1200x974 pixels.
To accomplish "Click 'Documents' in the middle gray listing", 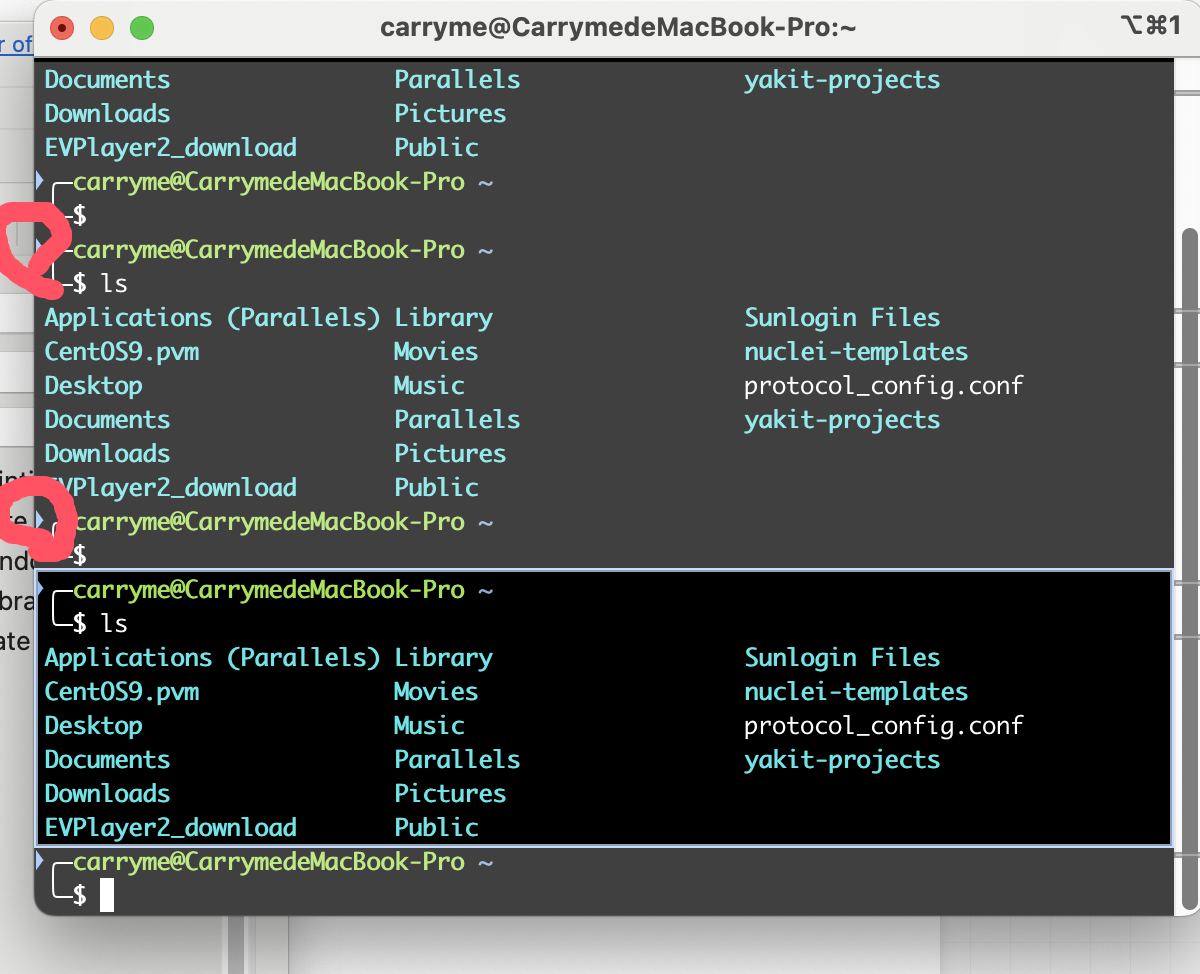I will click(107, 420).
